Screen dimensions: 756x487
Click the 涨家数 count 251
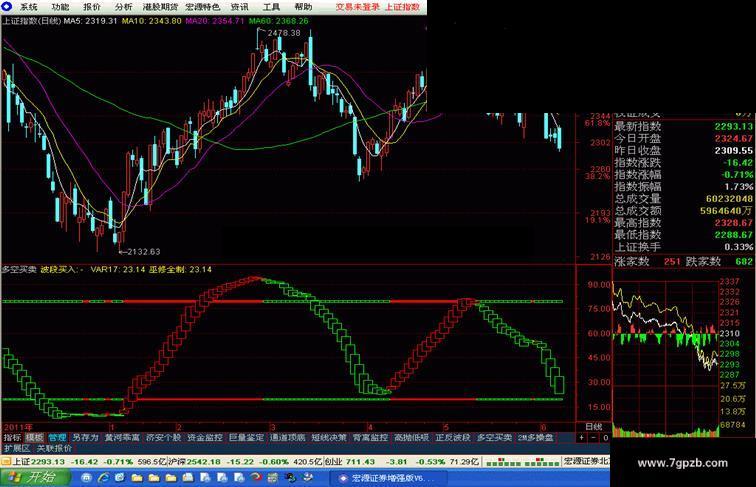(672, 262)
